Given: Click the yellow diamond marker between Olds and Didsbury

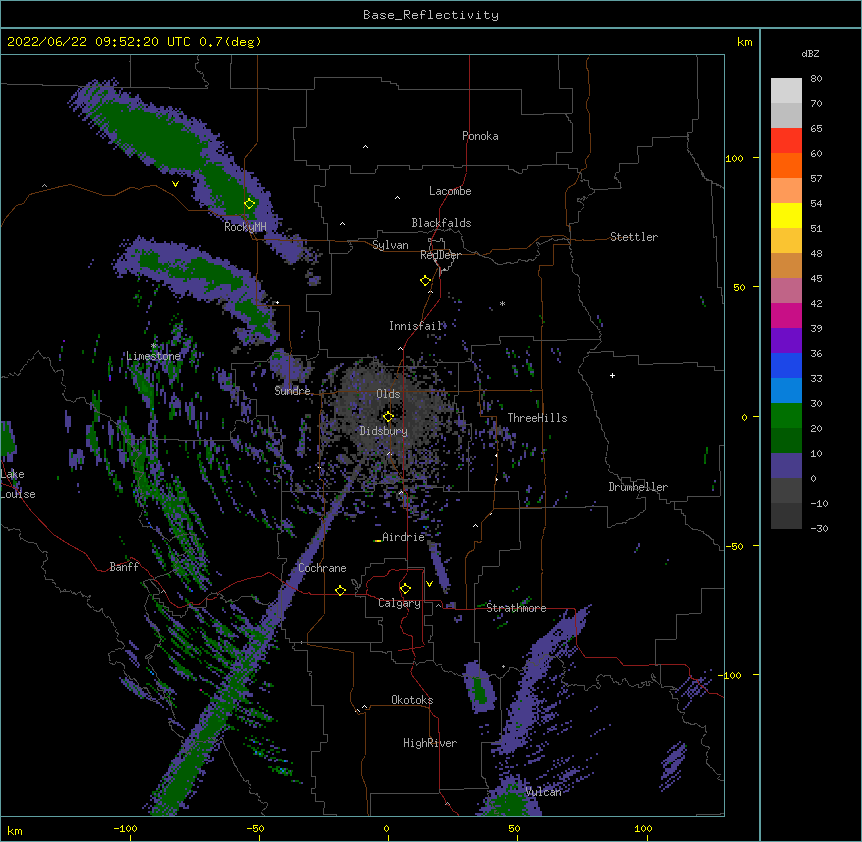Looking at the screenshot, I should click(388, 416).
